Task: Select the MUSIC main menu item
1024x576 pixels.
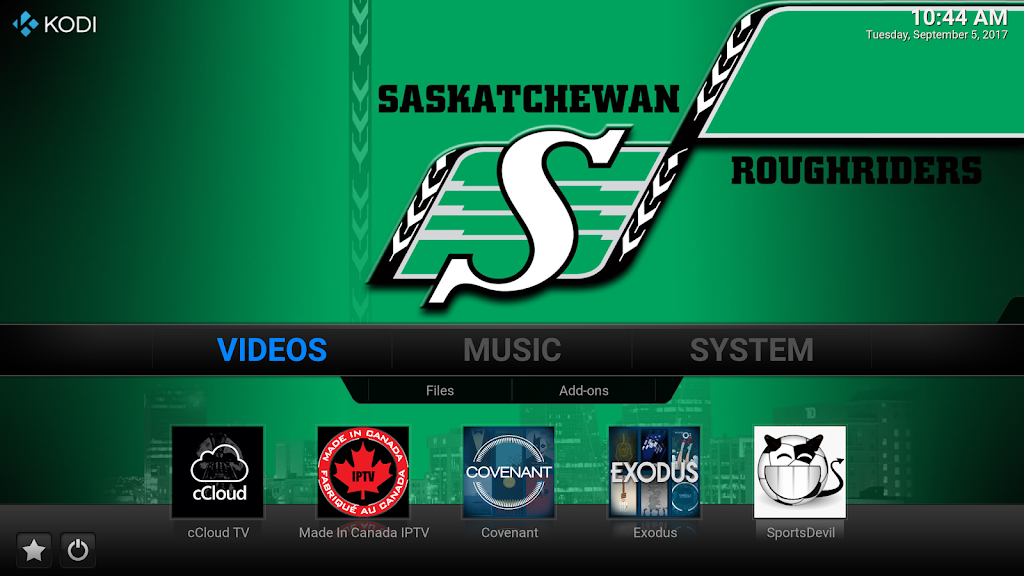Action: click(512, 350)
